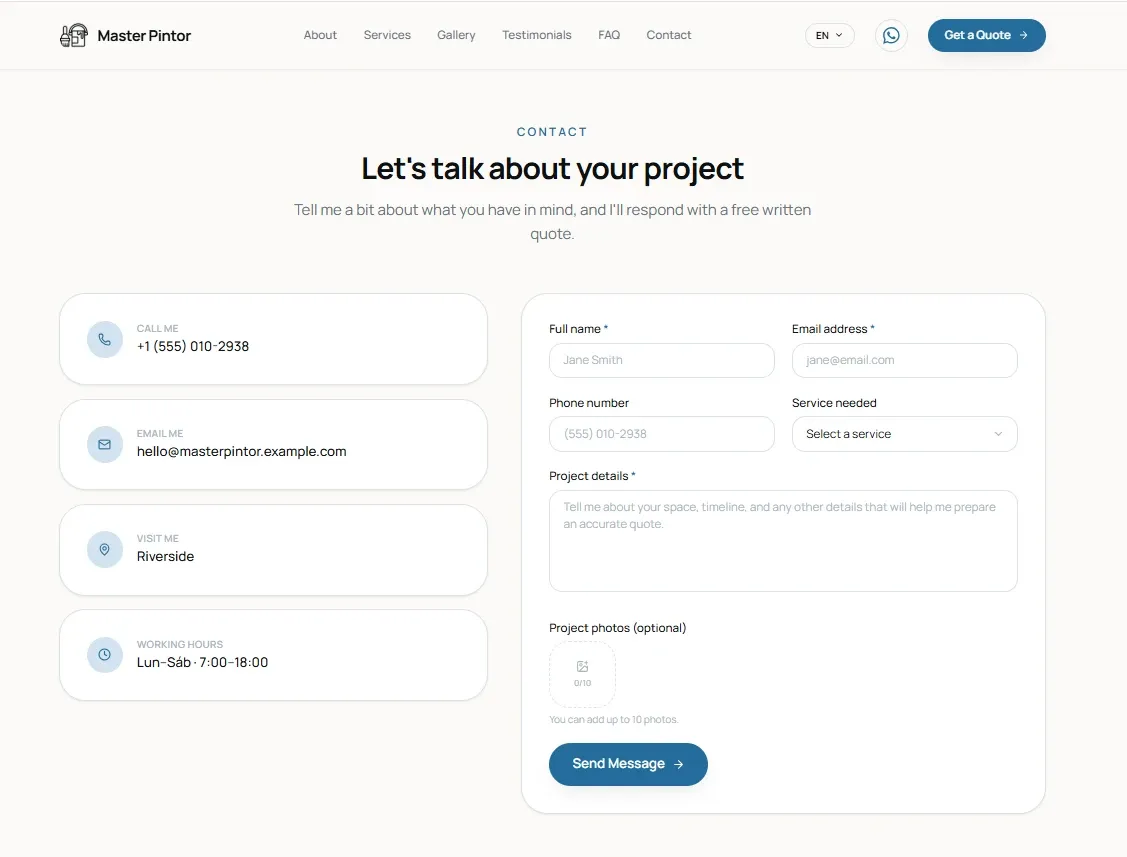Screen dimensions: 1127x857
Task: Go to the About nav item
Action: [320, 35]
